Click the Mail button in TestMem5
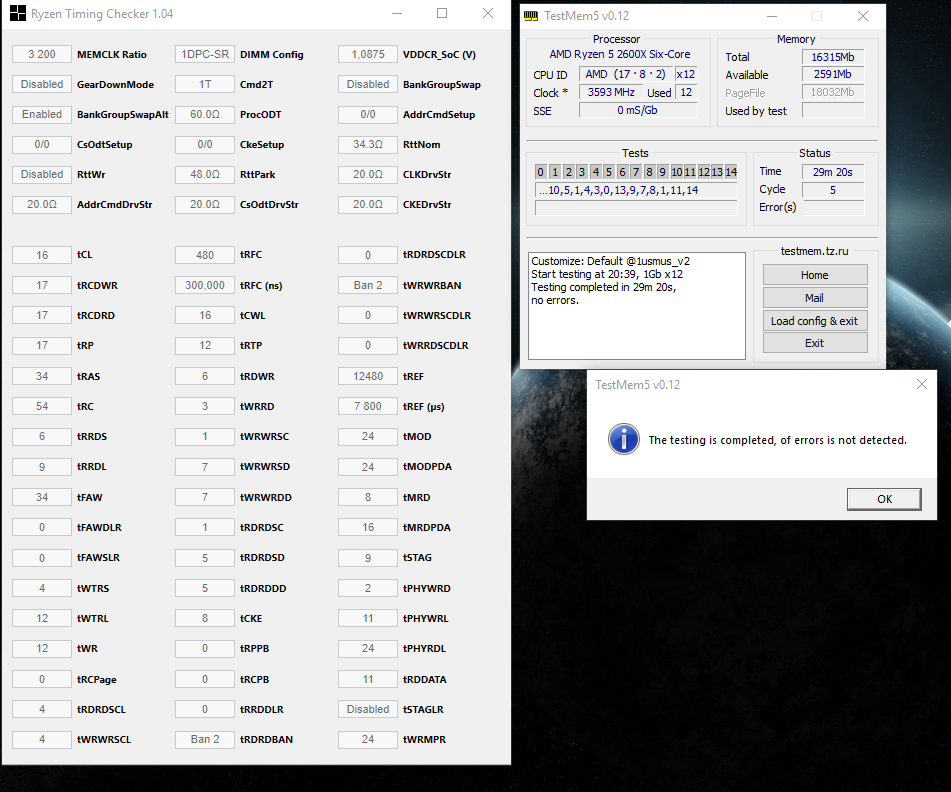The image size is (951, 792). [x=815, y=298]
